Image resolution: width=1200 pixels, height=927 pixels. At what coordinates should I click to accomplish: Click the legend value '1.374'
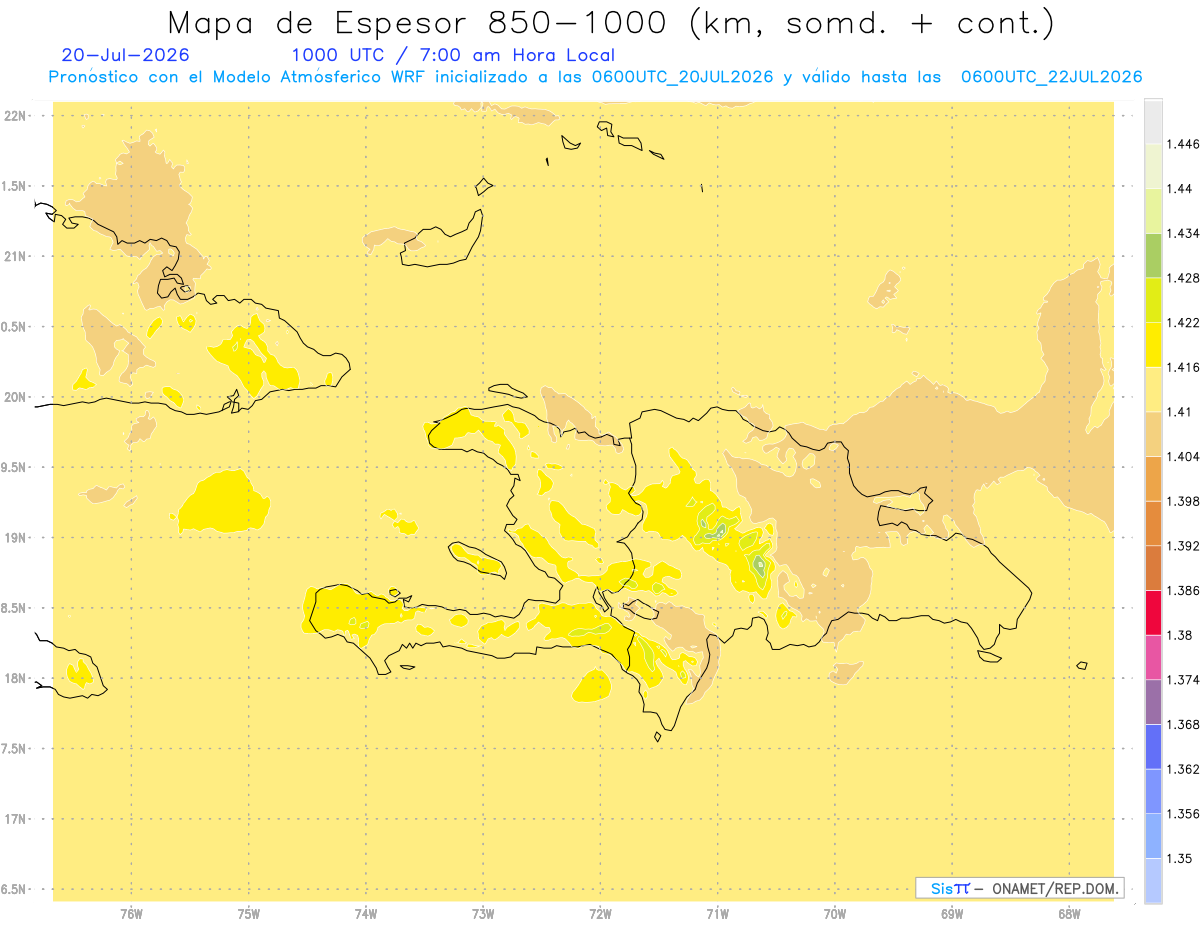pos(1182,680)
